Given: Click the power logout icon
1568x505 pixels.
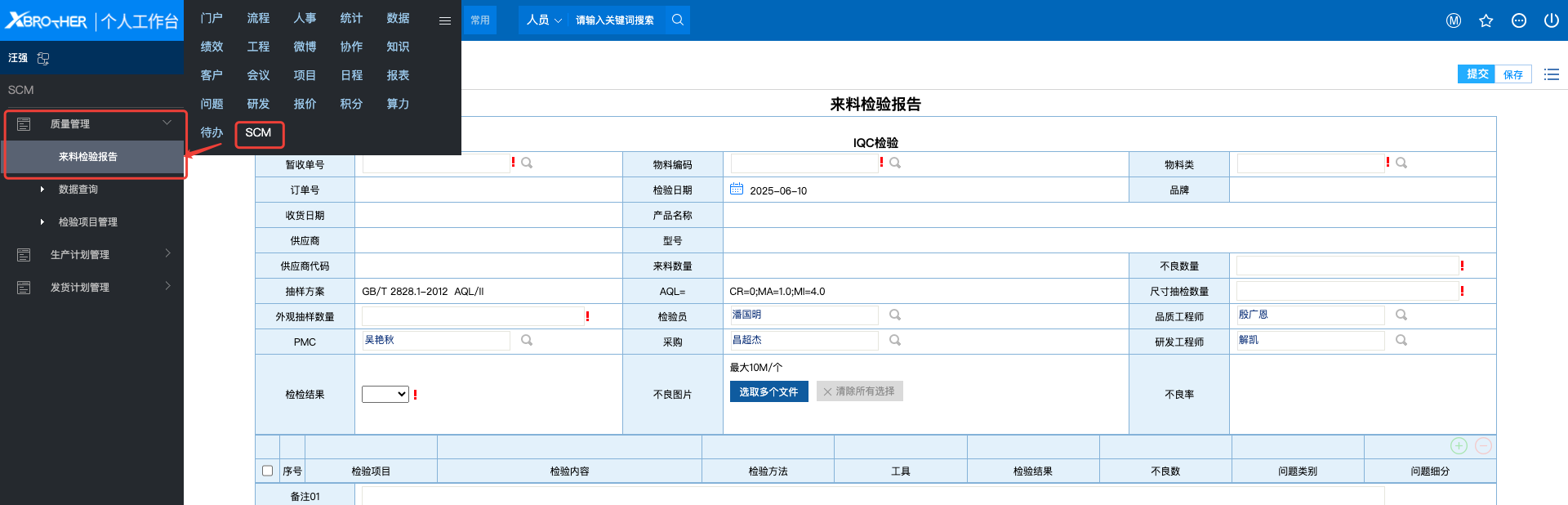Looking at the screenshot, I should pos(1551,20).
